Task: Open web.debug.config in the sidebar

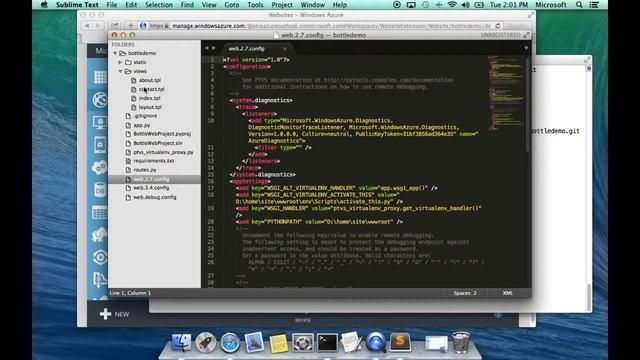Action: point(155,197)
